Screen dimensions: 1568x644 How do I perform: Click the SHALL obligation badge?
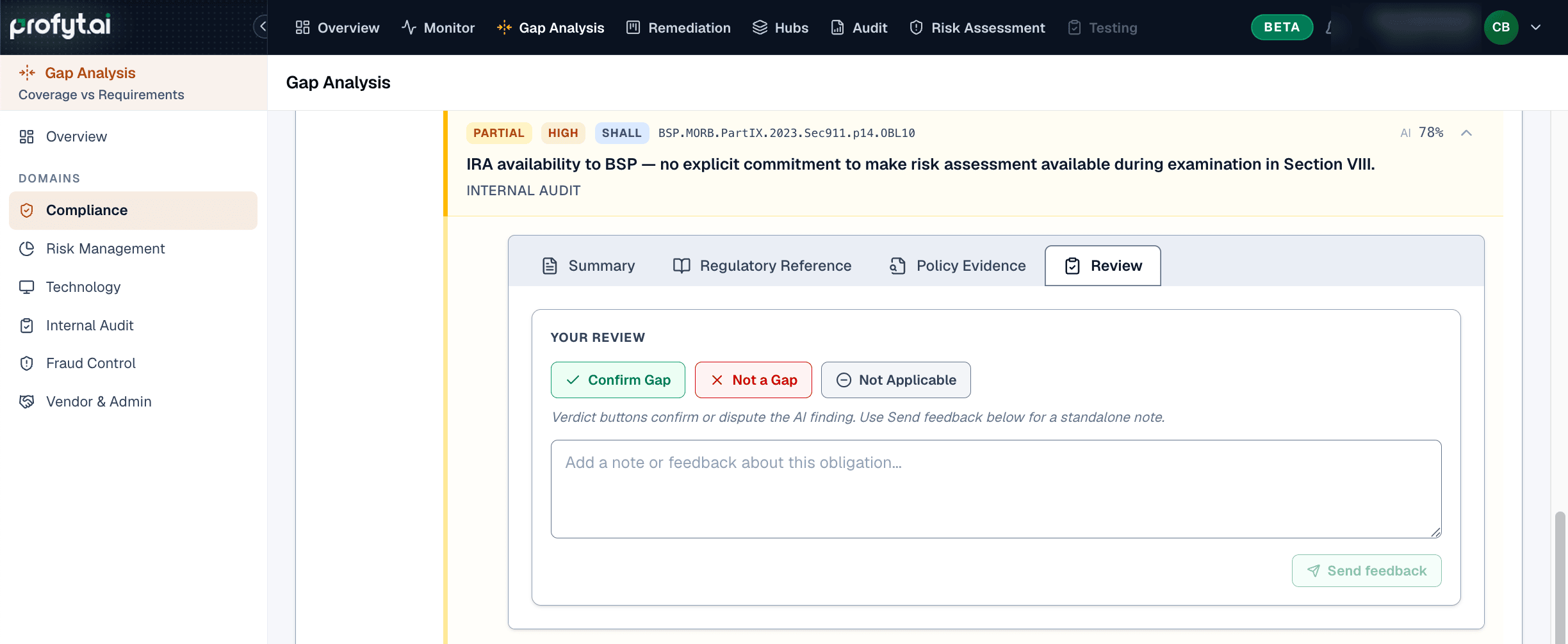pyautogui.click(x=621, y=133)
